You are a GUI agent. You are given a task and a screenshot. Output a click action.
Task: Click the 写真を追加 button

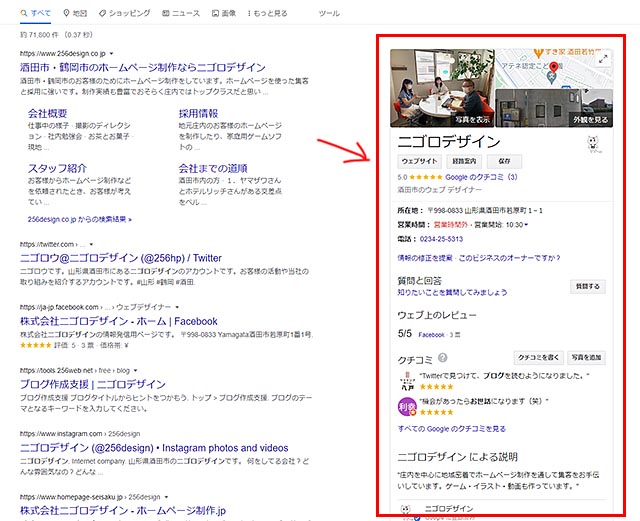tap(586, 358)
